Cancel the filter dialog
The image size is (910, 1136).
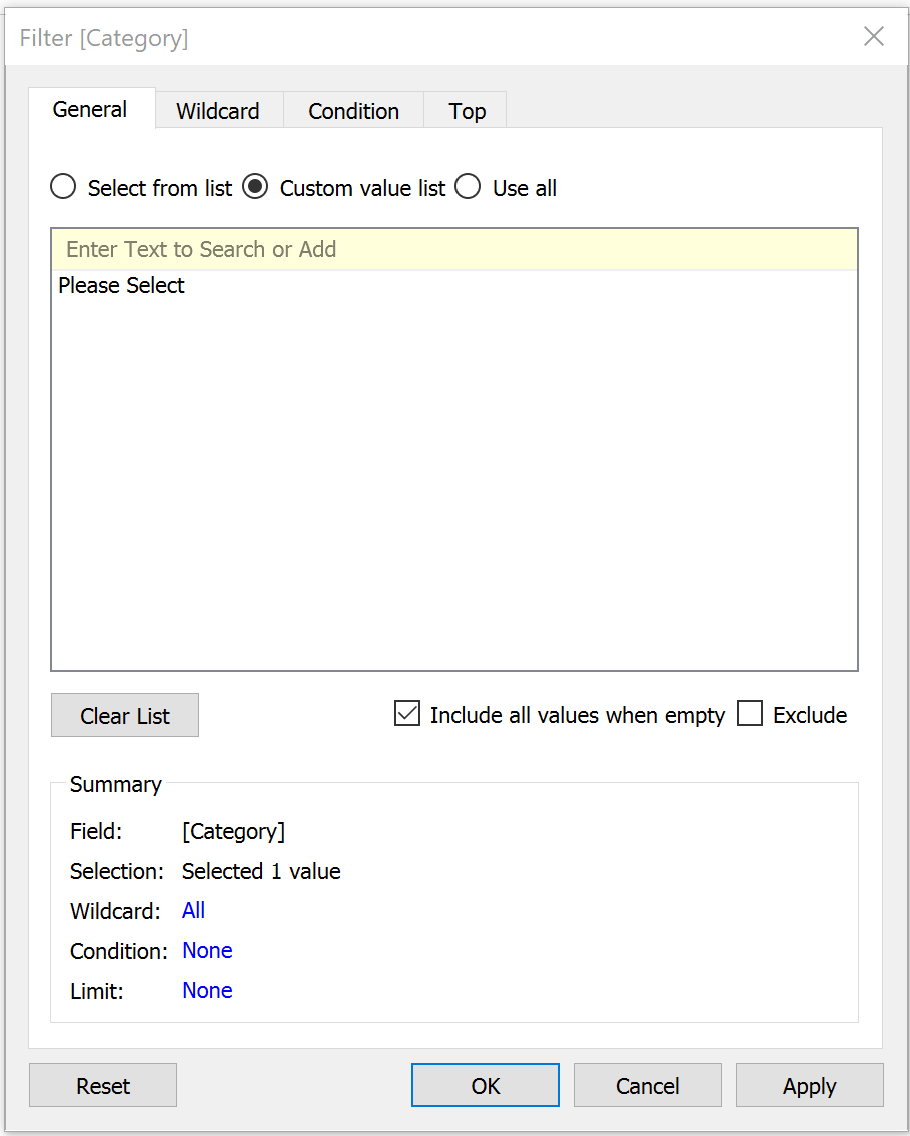click(648, 1085)
